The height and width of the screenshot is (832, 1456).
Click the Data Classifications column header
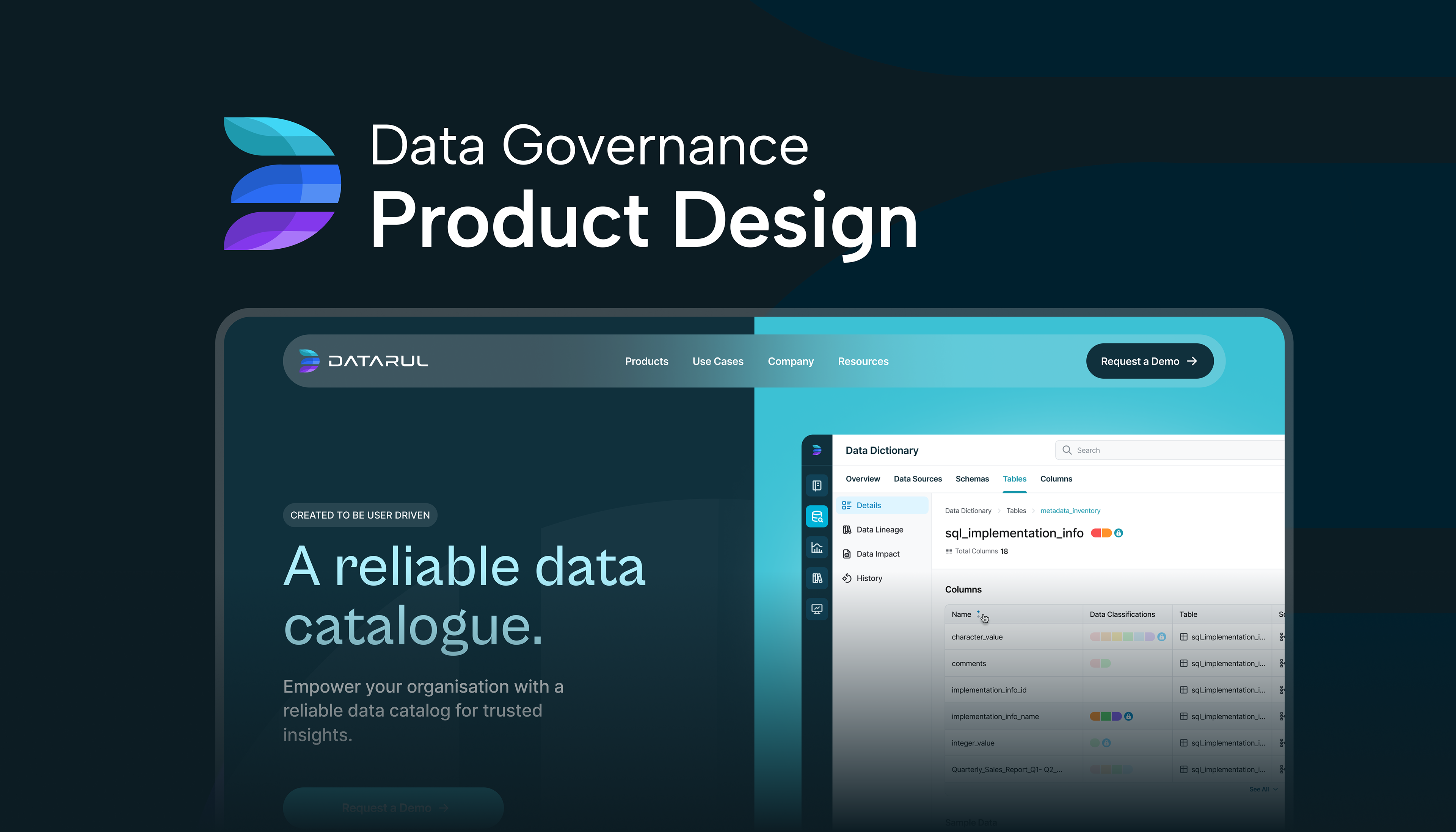pyautogui.click(x=1122, y=614)
